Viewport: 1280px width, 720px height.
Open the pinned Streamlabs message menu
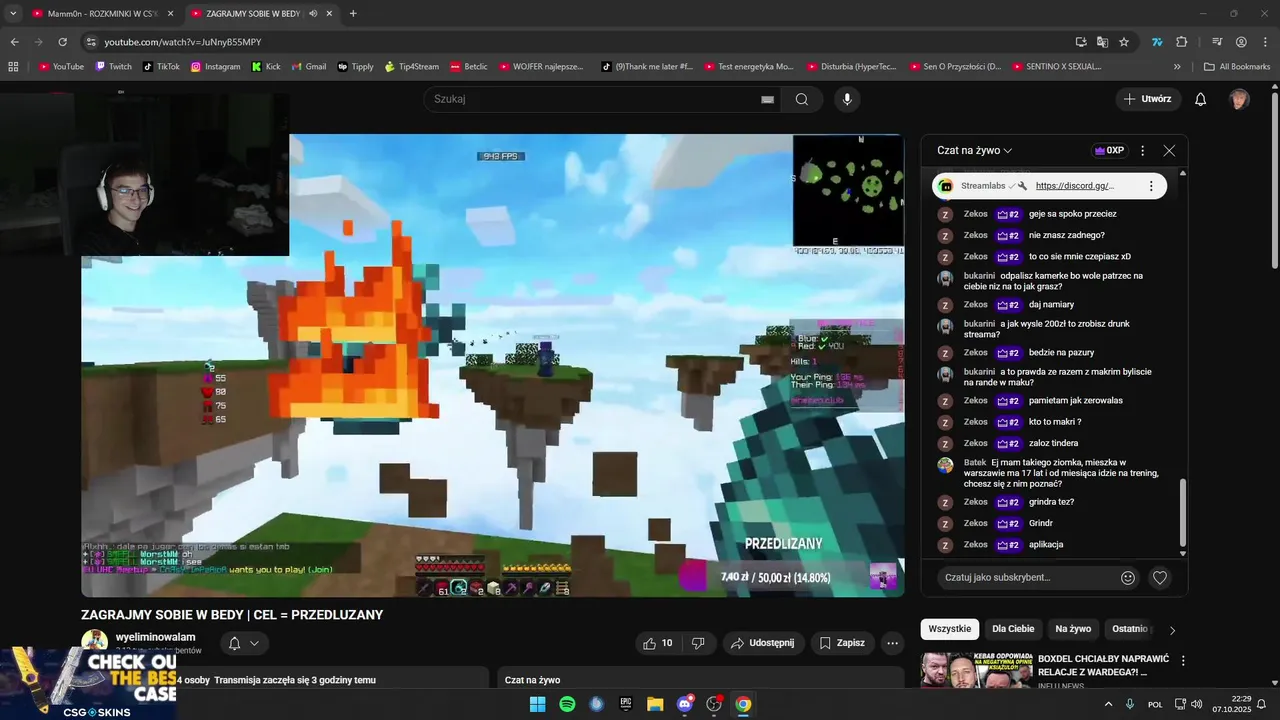click(x=1151, y=186)
